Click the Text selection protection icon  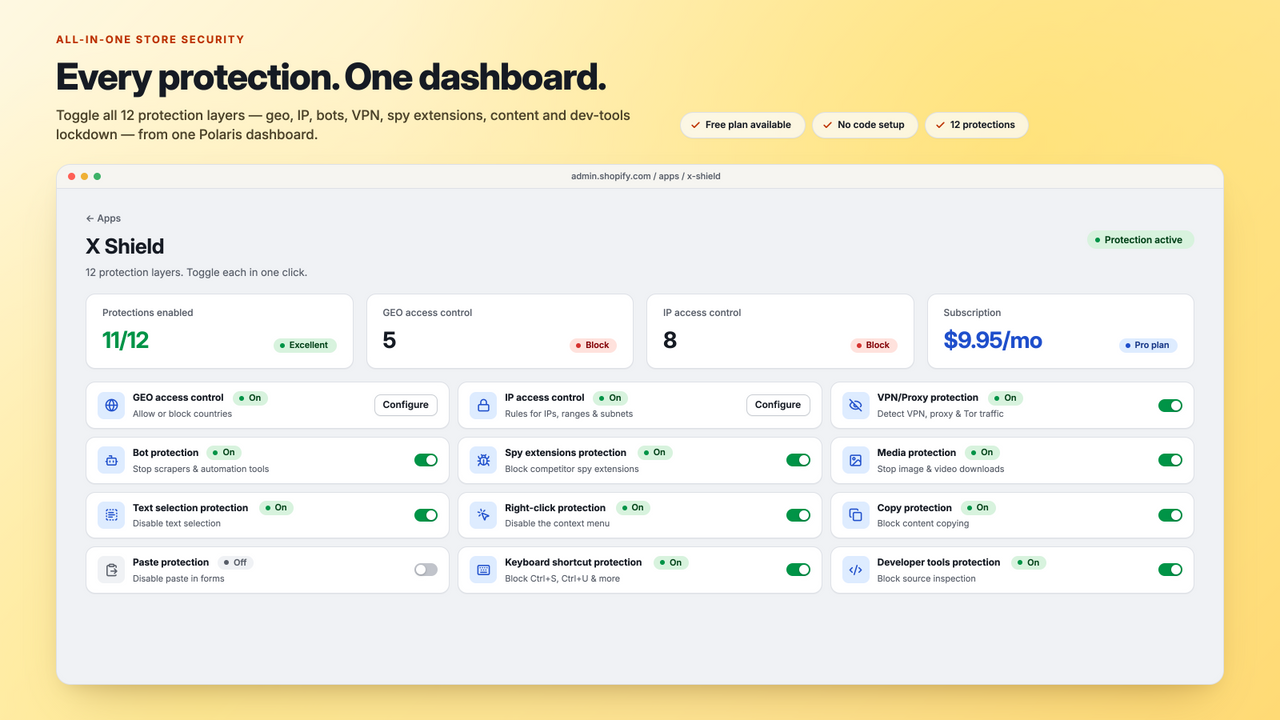pos(111,515)
